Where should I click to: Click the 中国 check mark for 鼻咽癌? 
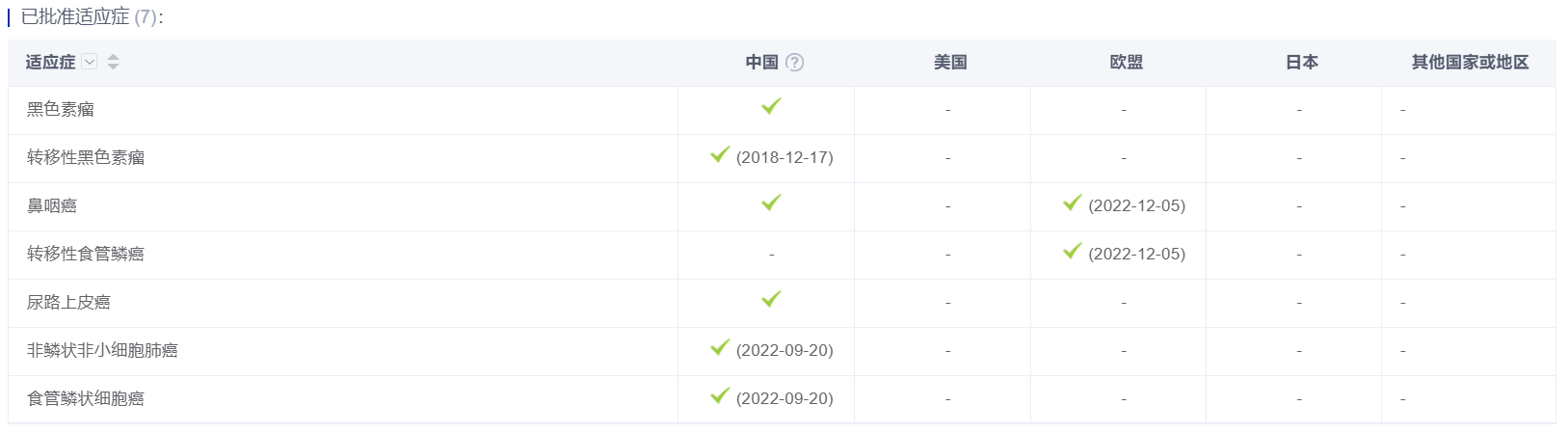[771, 203]
